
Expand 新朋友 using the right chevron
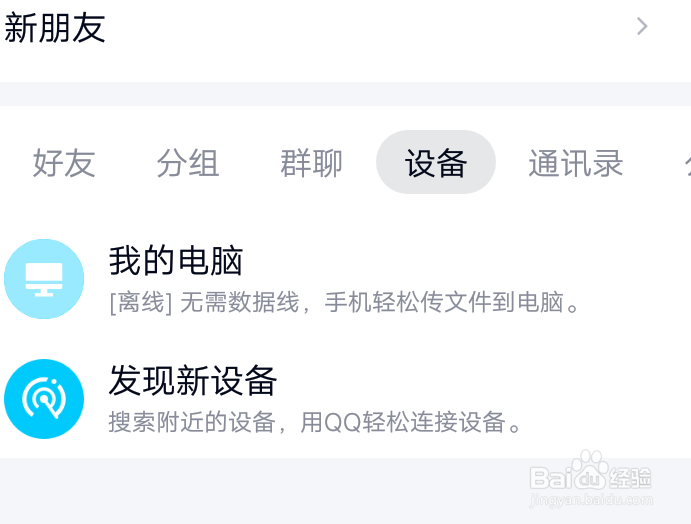click(x=643, y=27)
